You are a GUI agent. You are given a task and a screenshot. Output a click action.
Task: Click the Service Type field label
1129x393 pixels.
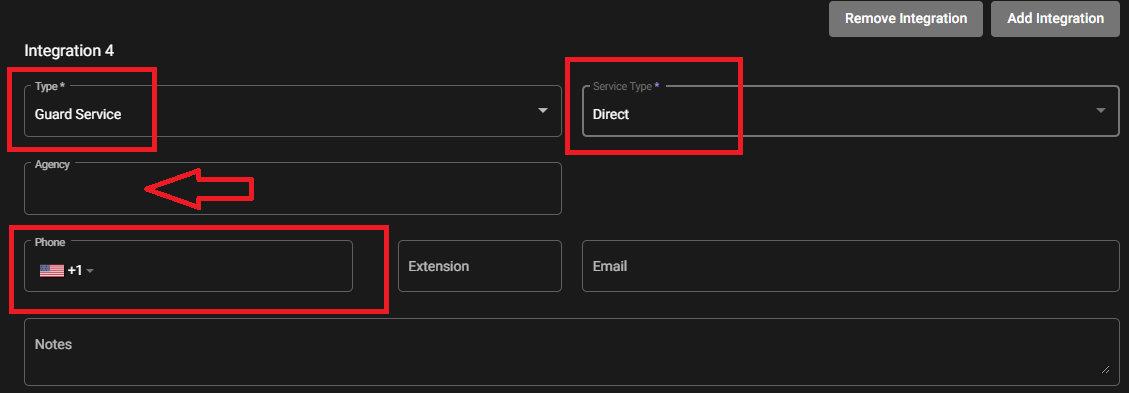tap(626, 86)
